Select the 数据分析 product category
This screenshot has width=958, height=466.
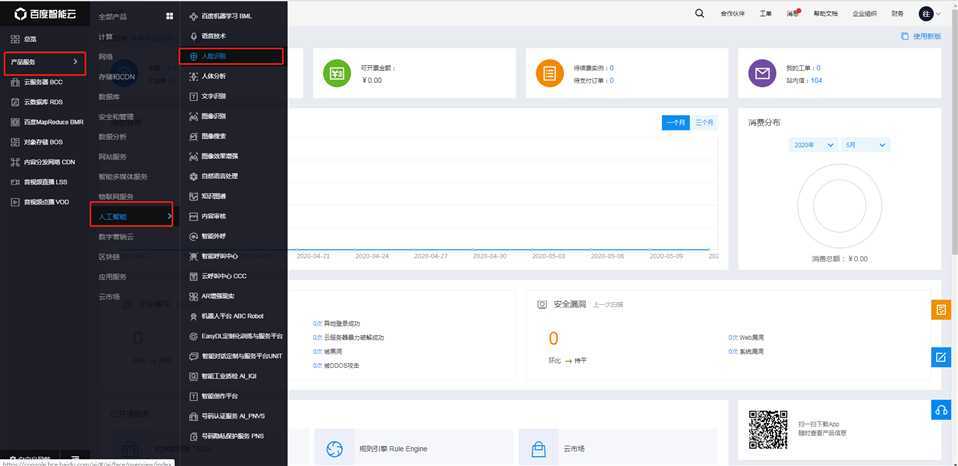(112, 136)
